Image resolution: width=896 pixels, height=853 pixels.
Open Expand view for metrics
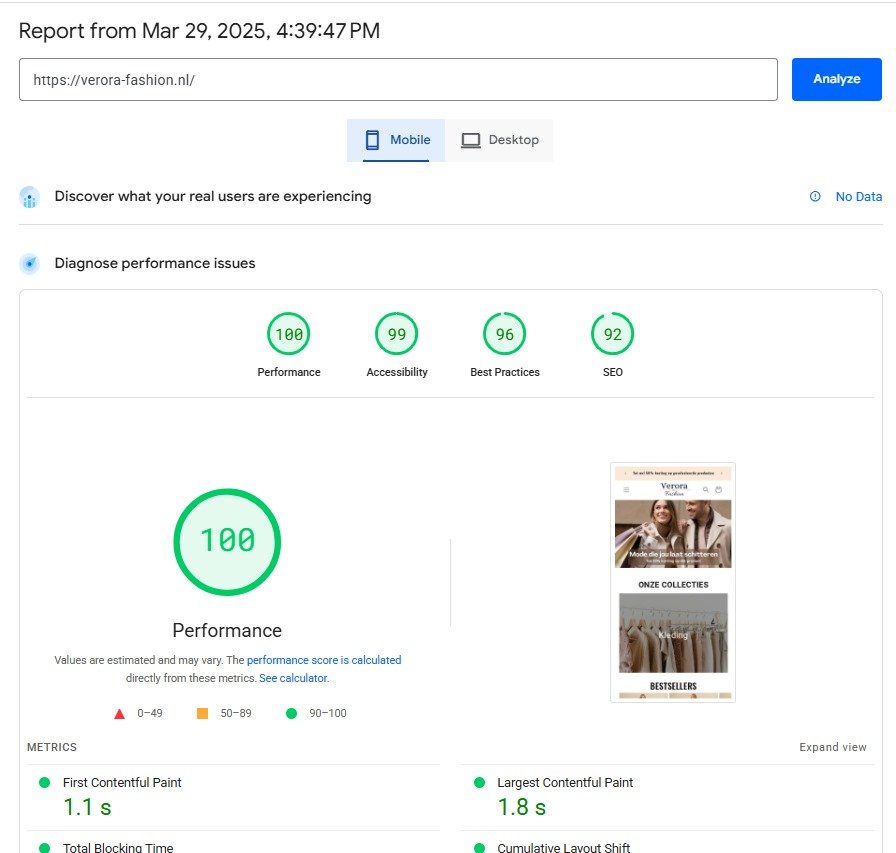(x=833, y=747)
